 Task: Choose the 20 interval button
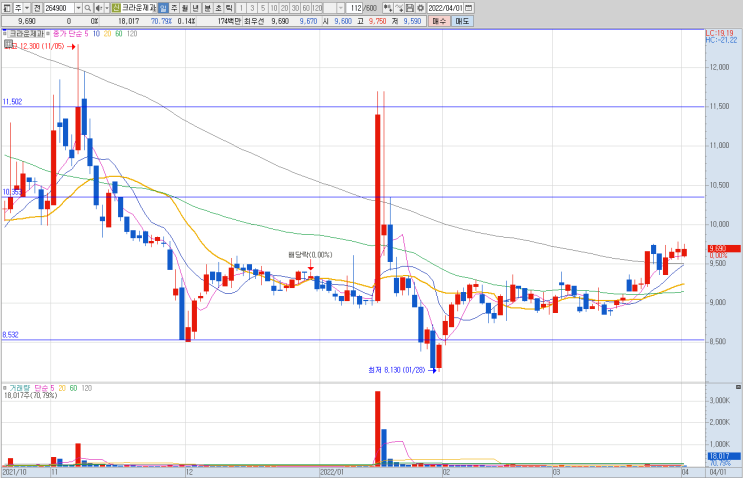point(284,8)
